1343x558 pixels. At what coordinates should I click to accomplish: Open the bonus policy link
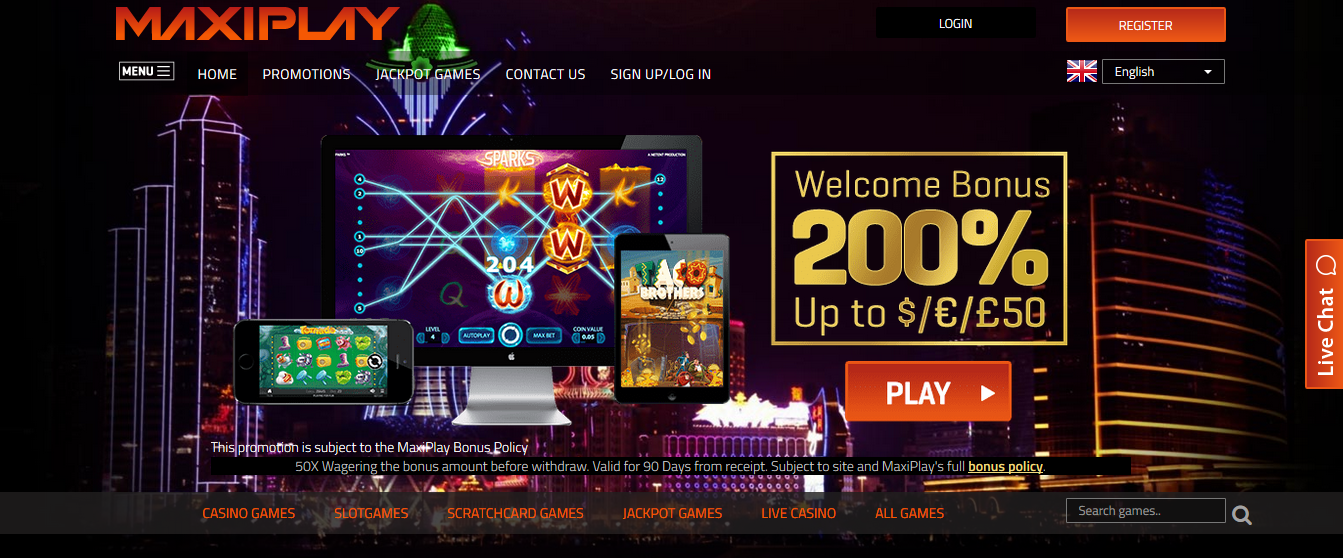pyautogui.click(x=1005, y=467)
